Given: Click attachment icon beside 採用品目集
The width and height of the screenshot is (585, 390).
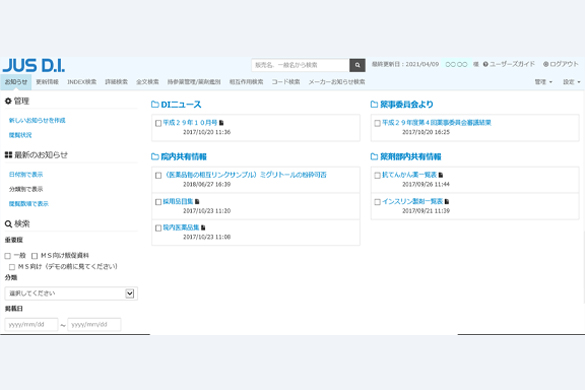Looking at the screenshot, I should (x=197, y=202).
